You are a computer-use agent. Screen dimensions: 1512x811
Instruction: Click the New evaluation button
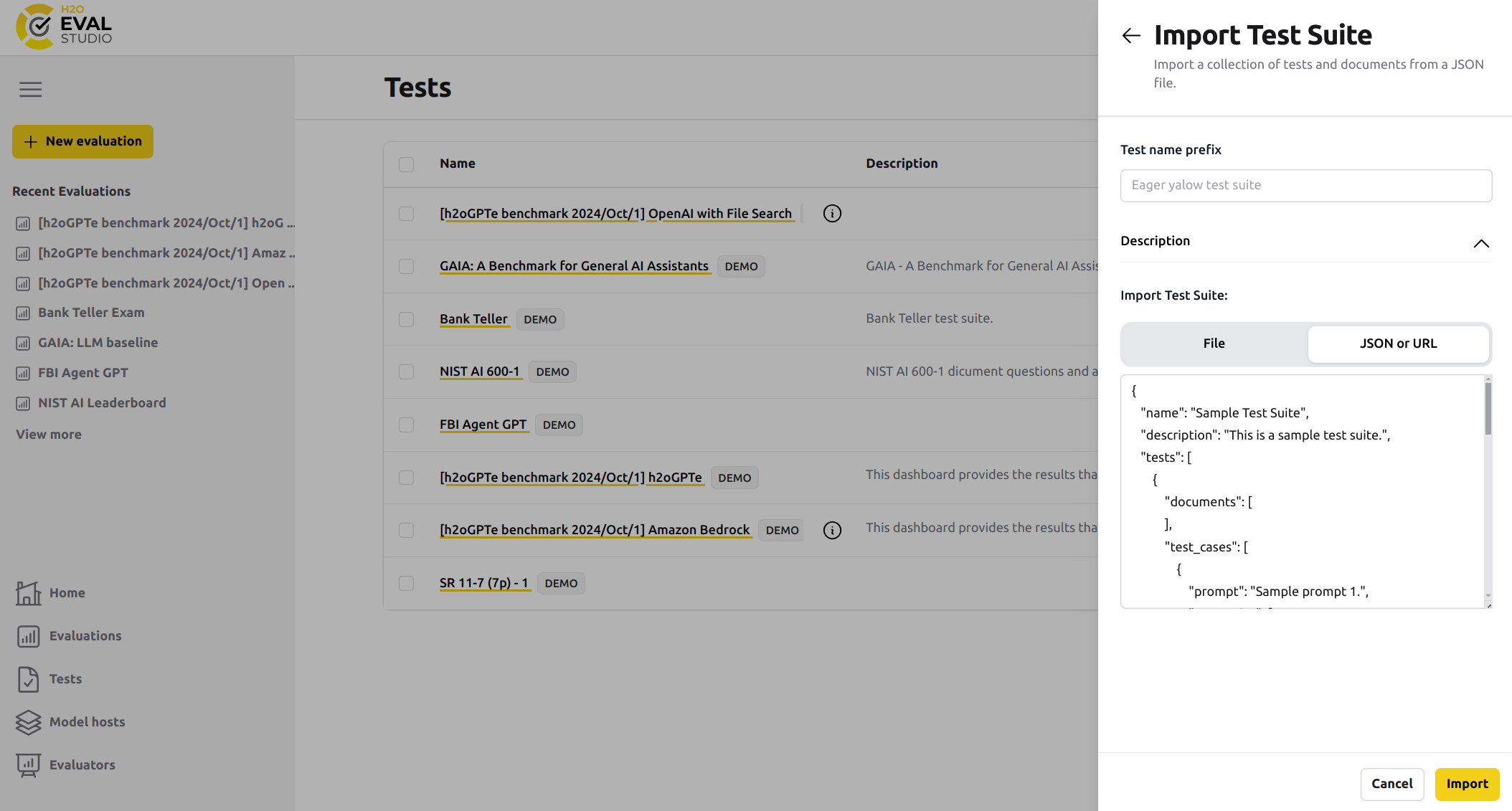pyautogui.click(x=83, y=141)
